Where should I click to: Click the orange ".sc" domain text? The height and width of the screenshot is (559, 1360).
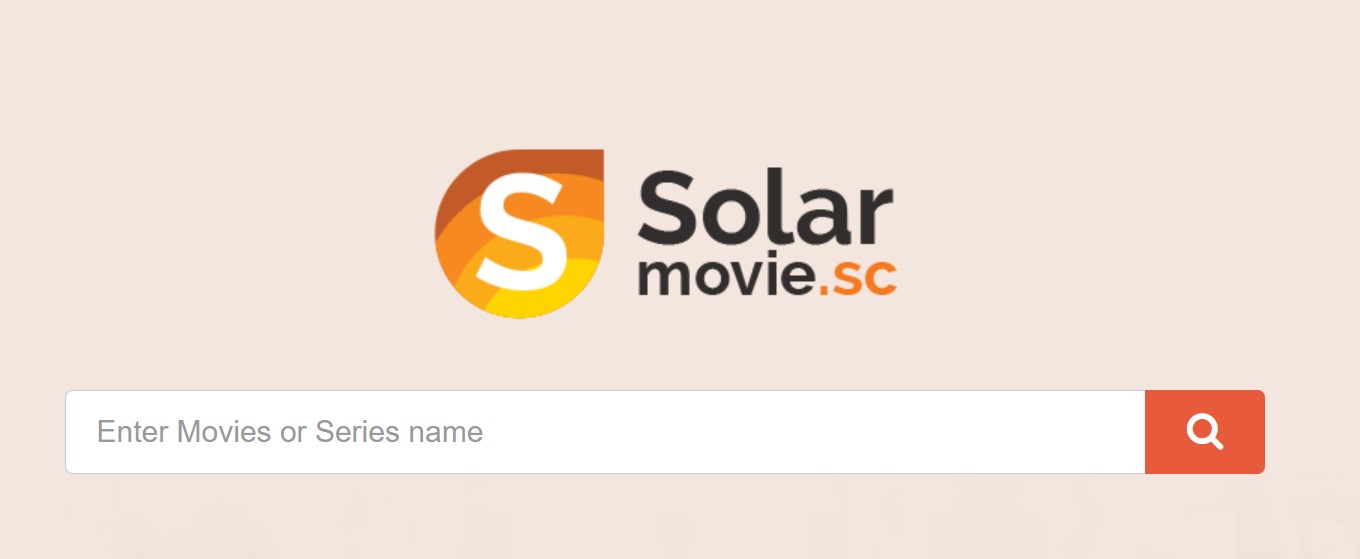click(858, 280)
